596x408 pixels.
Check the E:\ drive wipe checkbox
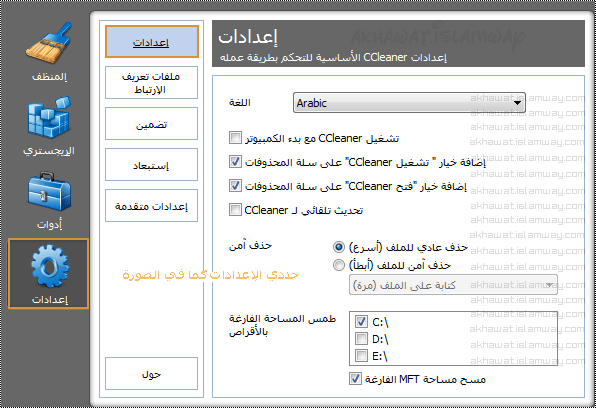361,356
